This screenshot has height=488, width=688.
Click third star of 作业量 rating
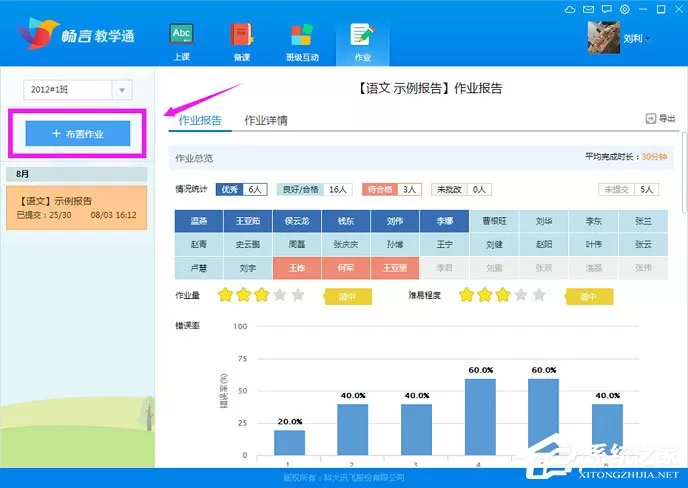pyautogui.click(x=262, y=294)
